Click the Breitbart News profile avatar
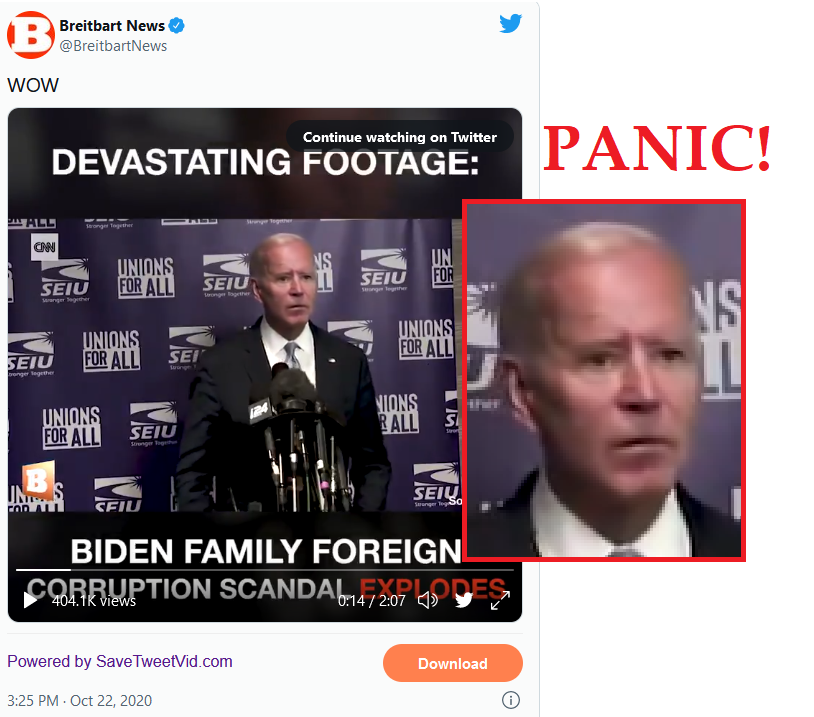814x717 pixels. click(31, 35)
